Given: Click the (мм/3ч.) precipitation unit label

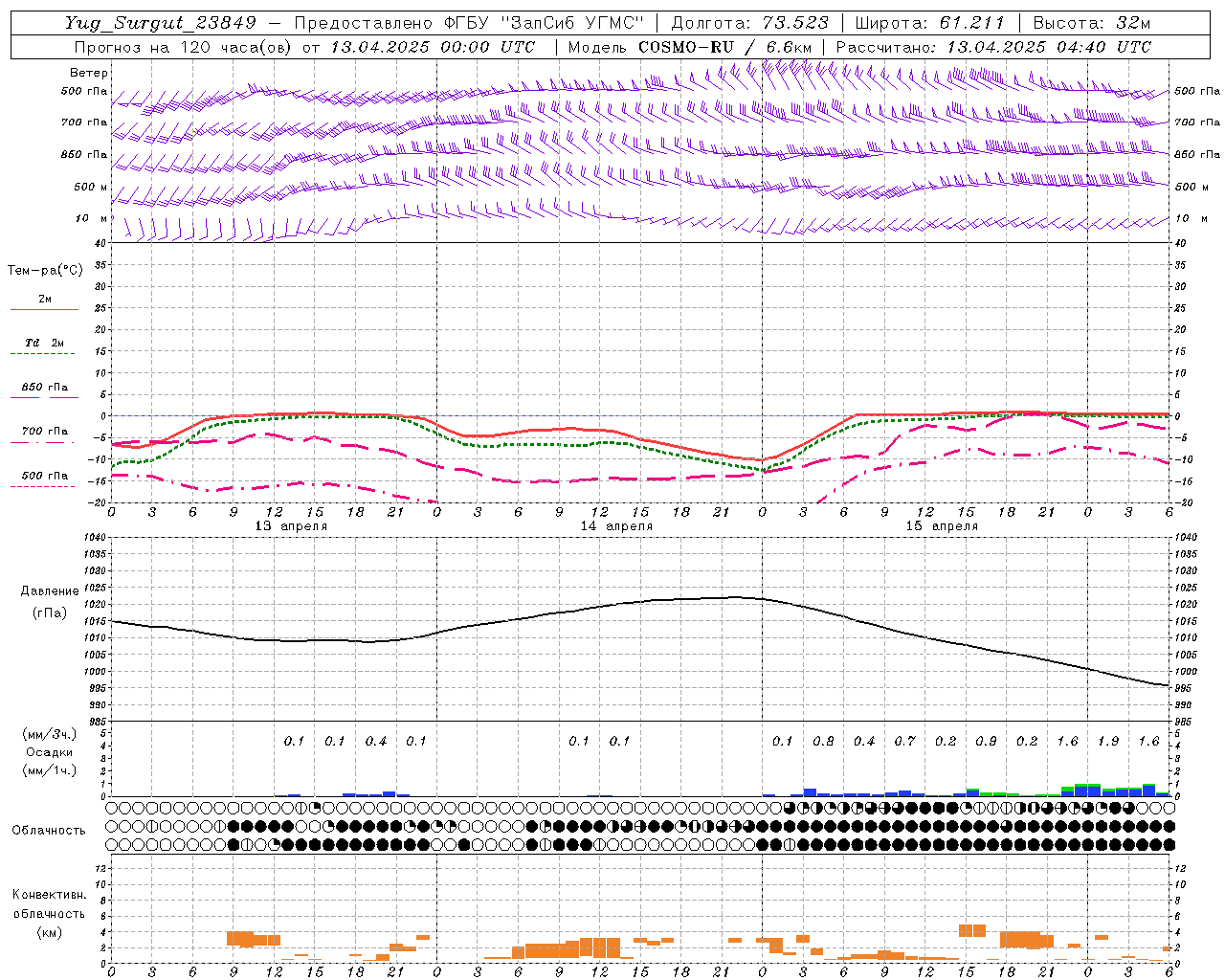Looking at the screenshot, I should pyautogui.click(x=50, y=734).
